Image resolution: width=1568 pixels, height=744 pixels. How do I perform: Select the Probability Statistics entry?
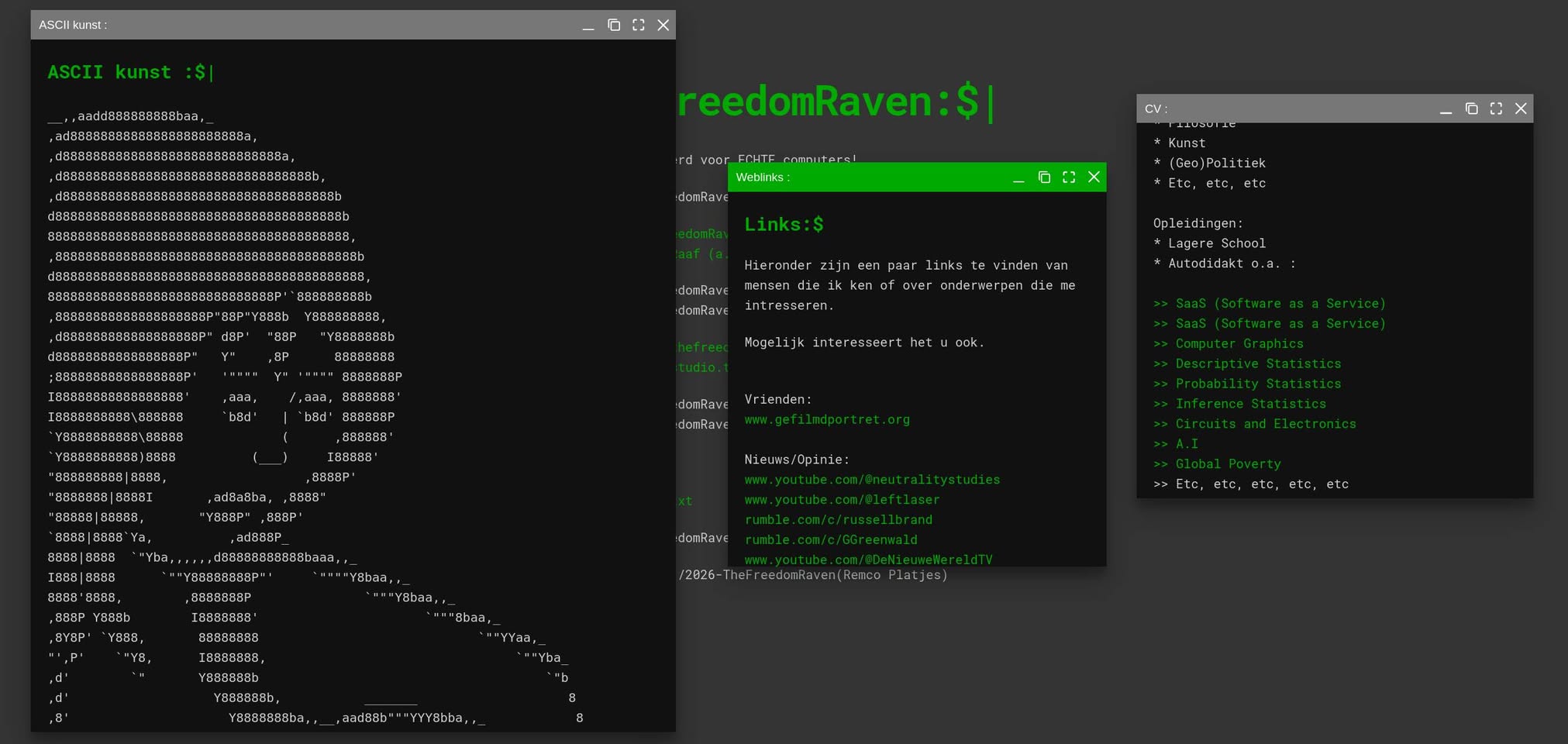pyautogui.click(x=1247, y=384)
